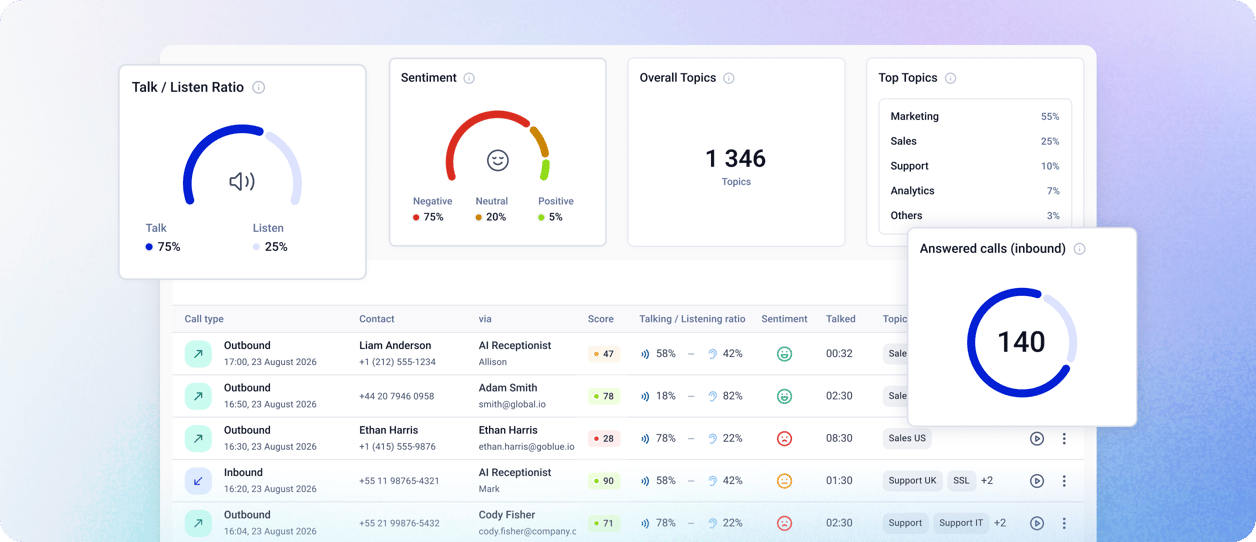The width and height of the screenshot is (1256, 542).
Task: Click inbound arrow icon for 16:20 call
Action: tap(198, 481)
